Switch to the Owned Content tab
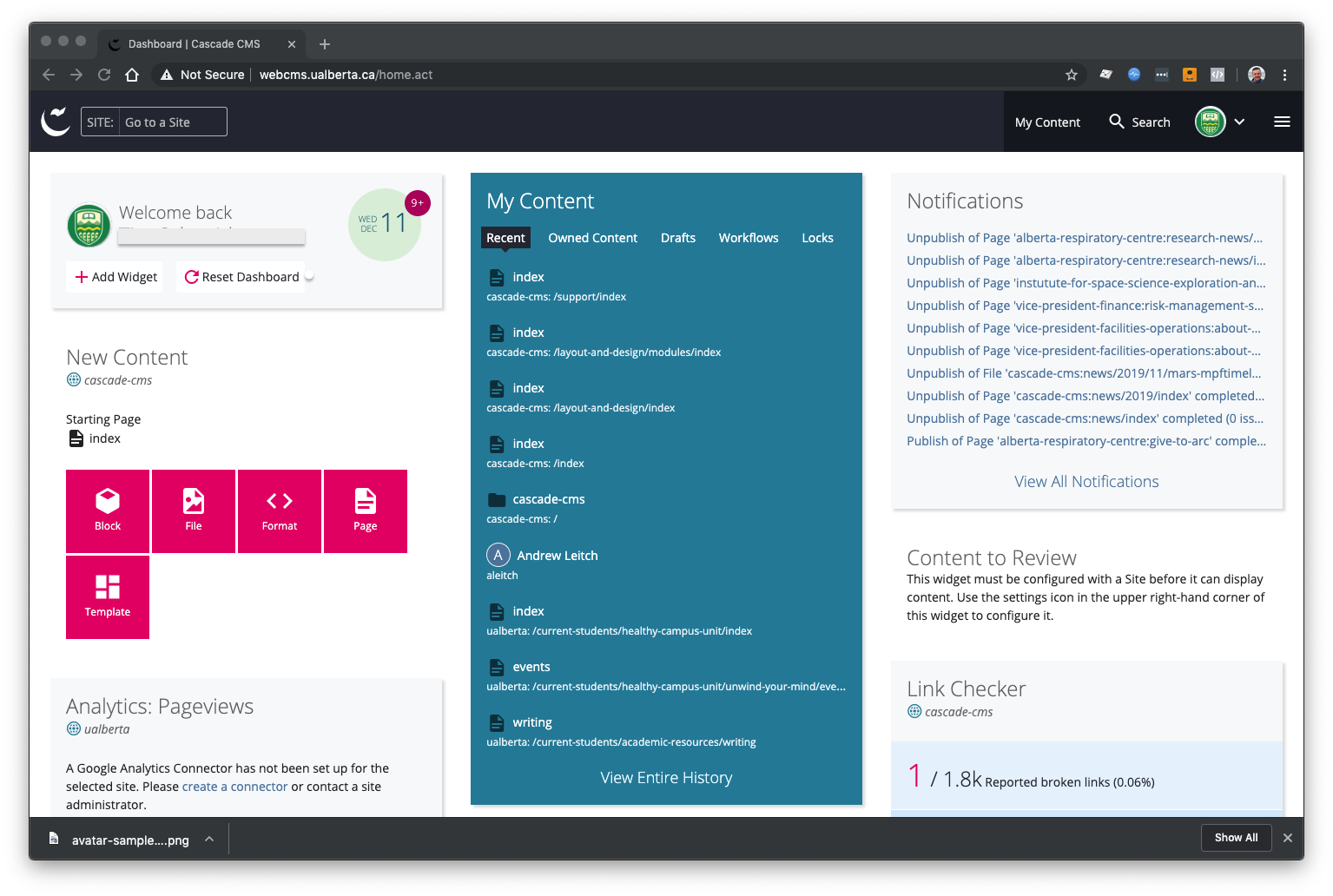The height and width of the screenshot is (896, 1333). coord(592,238)
